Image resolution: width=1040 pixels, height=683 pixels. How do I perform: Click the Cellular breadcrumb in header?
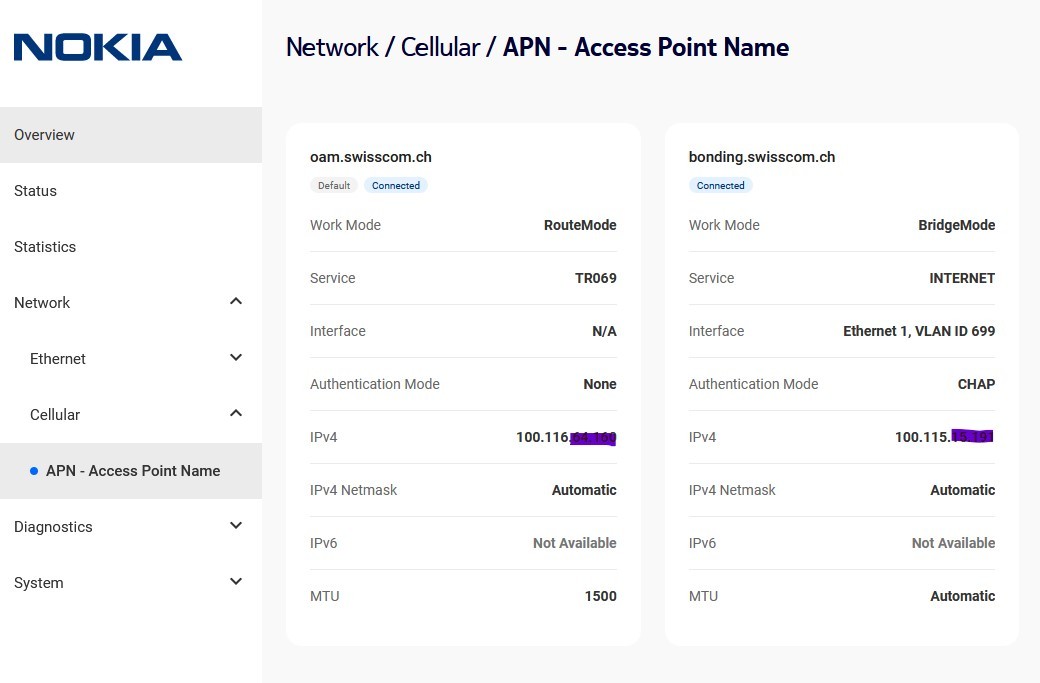[440, 47]
